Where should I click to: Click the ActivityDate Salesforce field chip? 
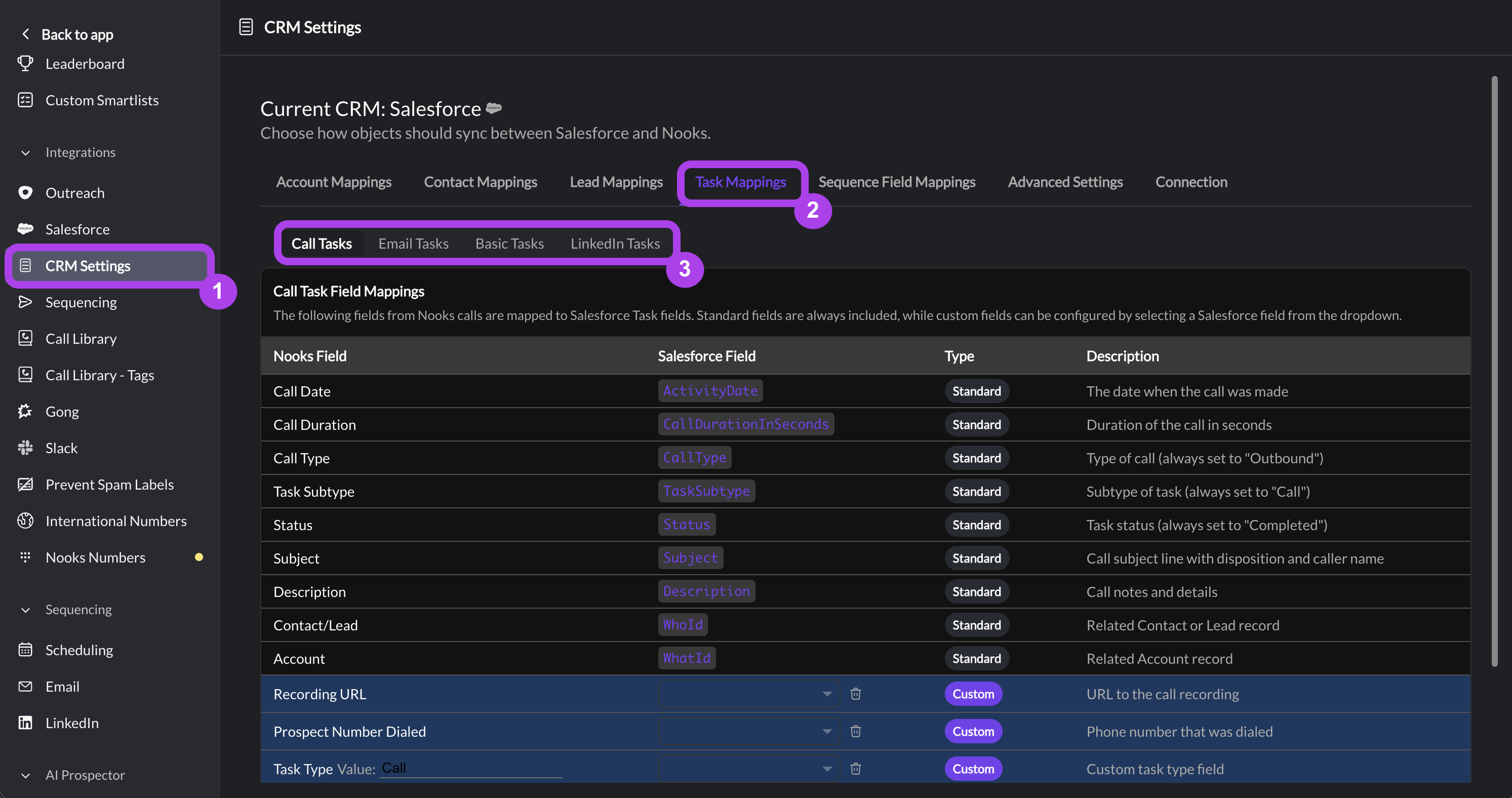[710, 391]
